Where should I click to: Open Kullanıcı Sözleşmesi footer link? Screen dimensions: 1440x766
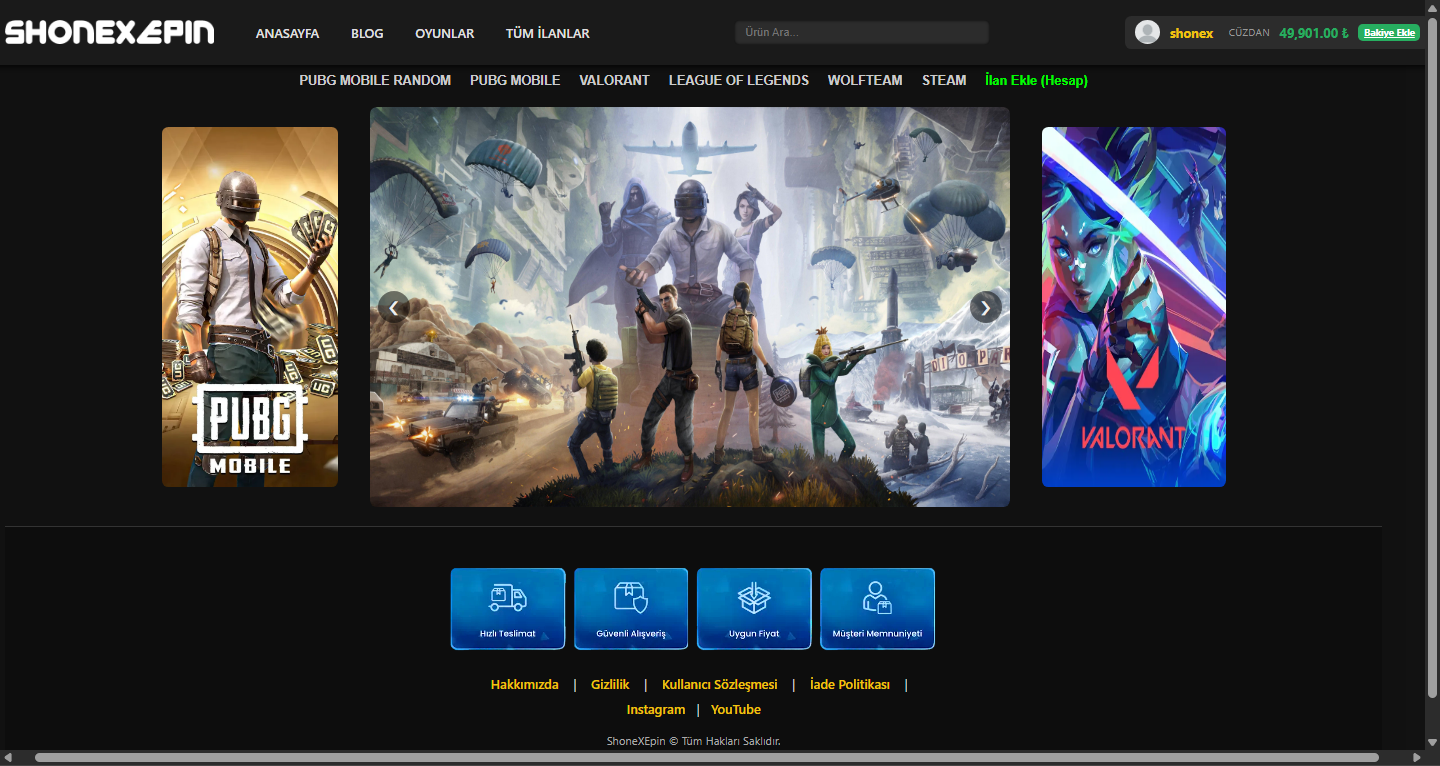click(720, 685)
